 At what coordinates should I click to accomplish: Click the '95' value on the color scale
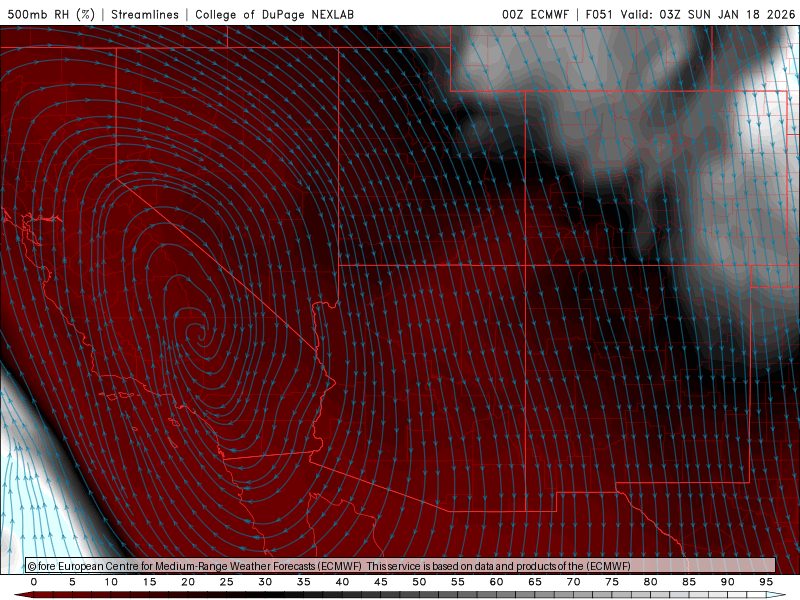pos(766,582)
